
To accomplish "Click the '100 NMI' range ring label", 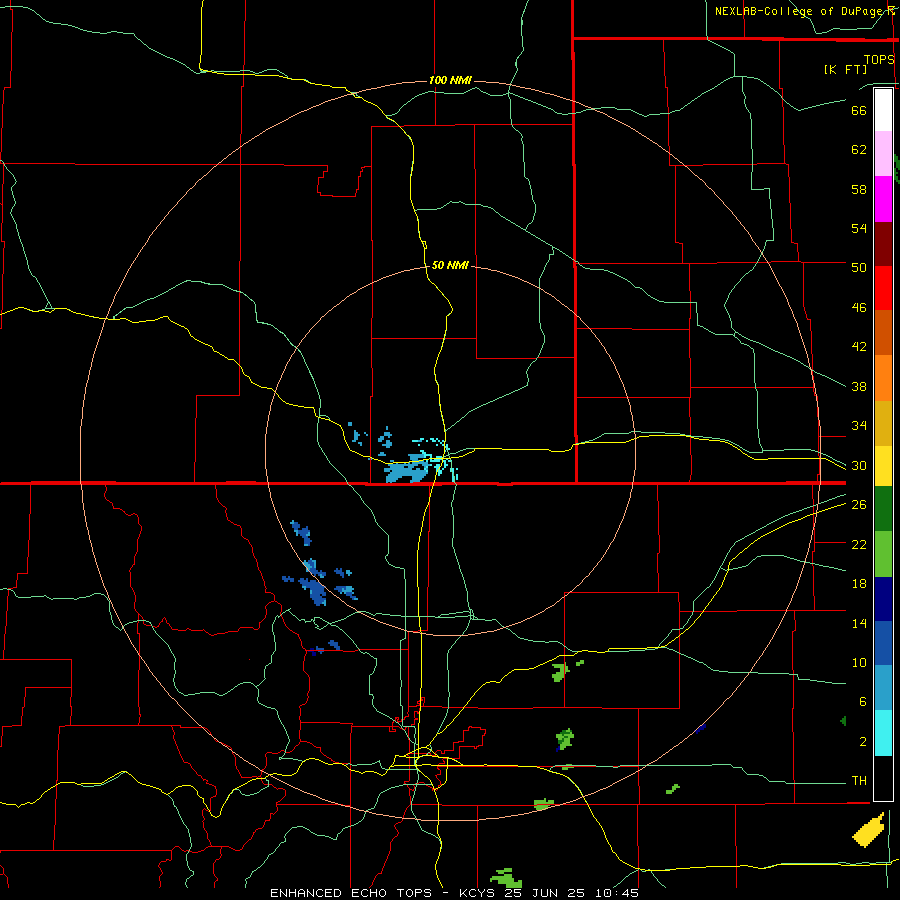I will [x=450, y=80].
